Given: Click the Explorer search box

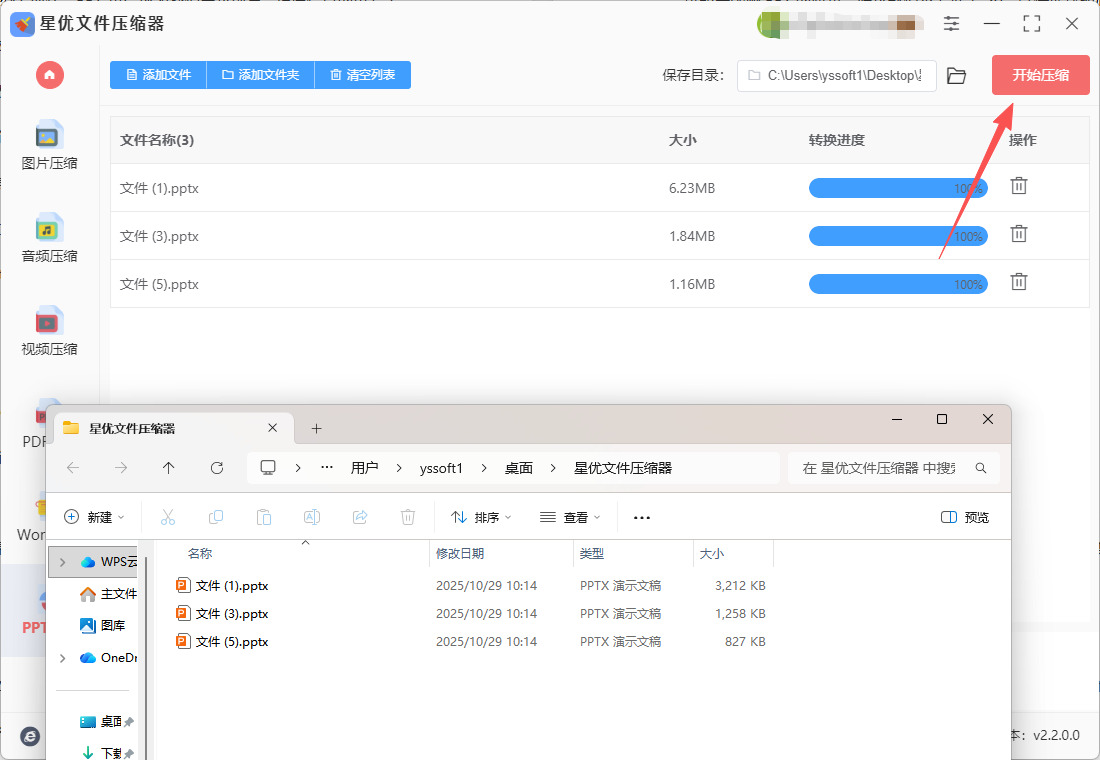Looking at the screenshot, I should click(x=885, y=468).
